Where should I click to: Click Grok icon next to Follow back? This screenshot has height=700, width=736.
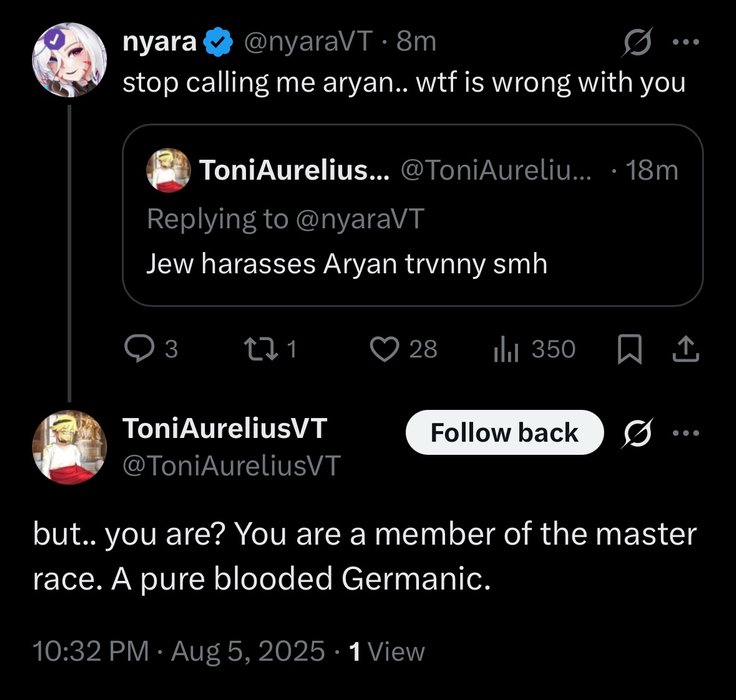point(637,433)
